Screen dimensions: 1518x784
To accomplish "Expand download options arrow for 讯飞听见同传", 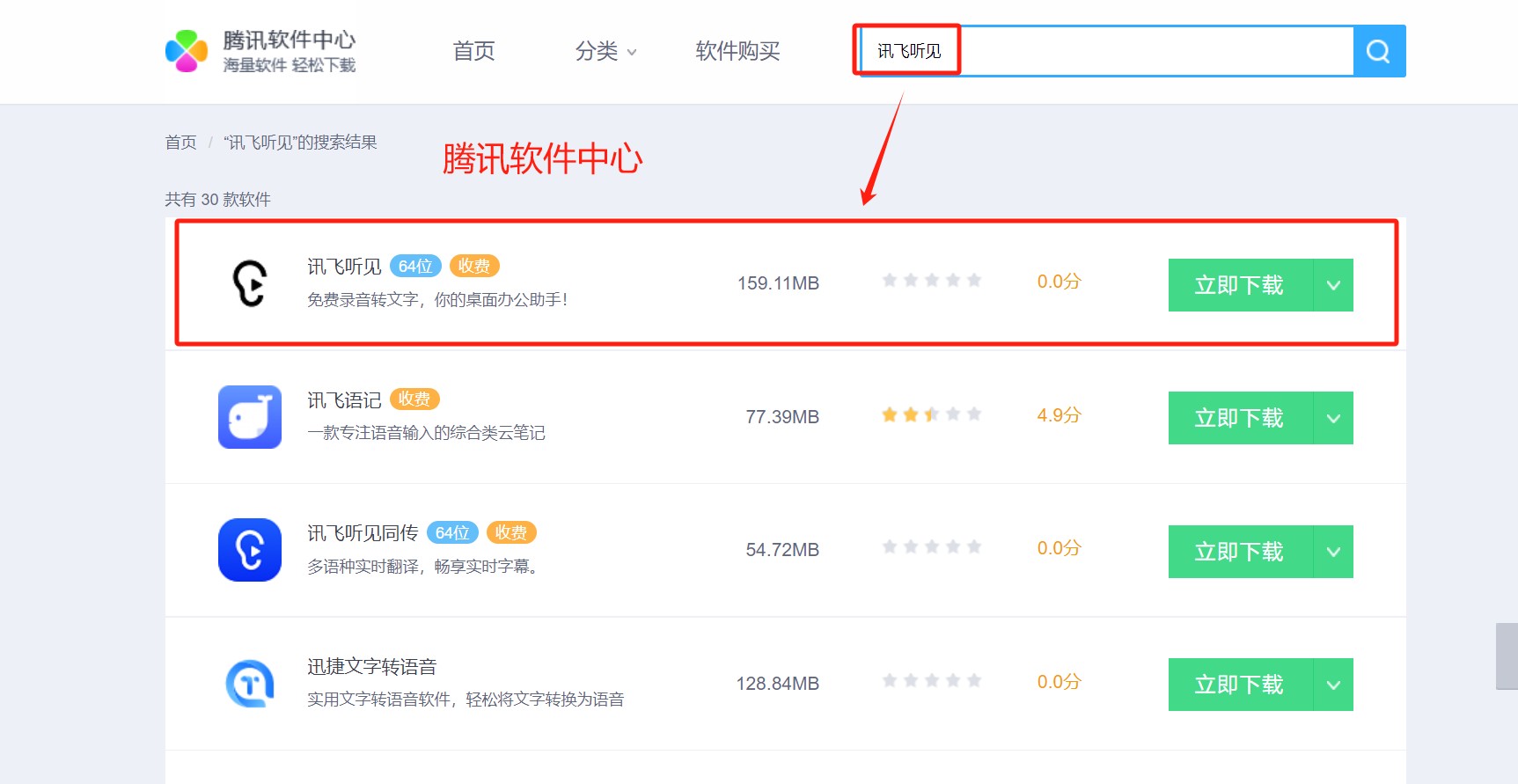I will pyautogui.click(x=1333, y=552).
